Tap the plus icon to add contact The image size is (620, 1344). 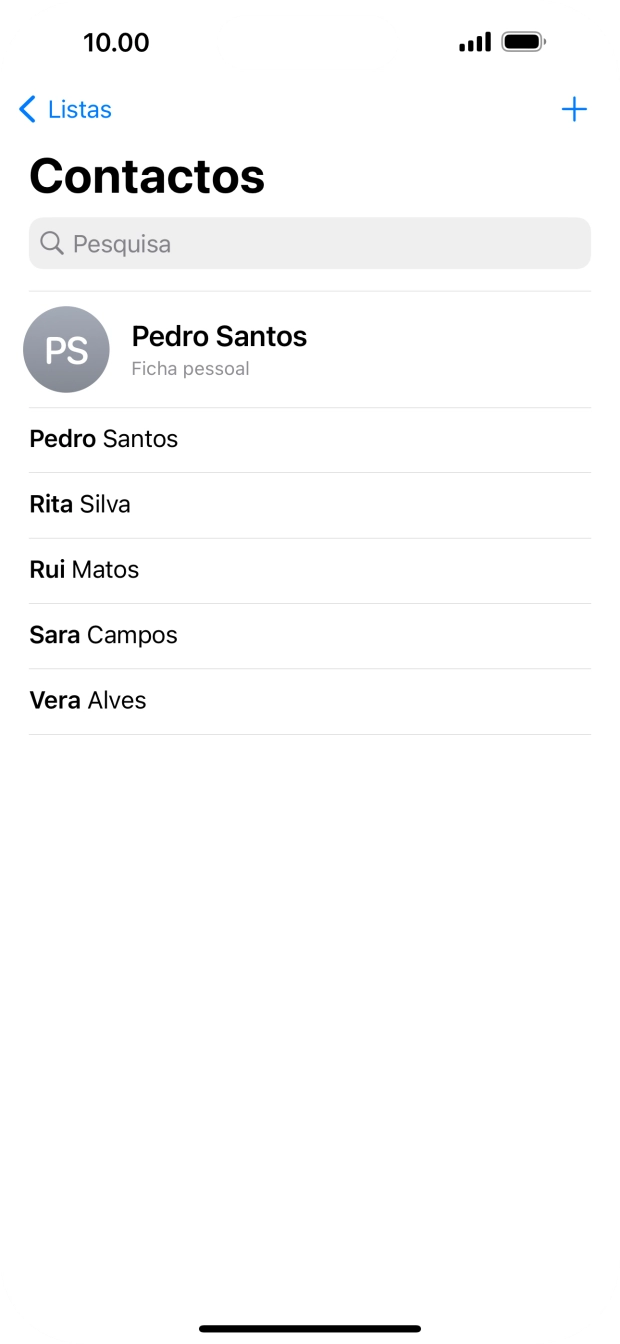point(575,110)
